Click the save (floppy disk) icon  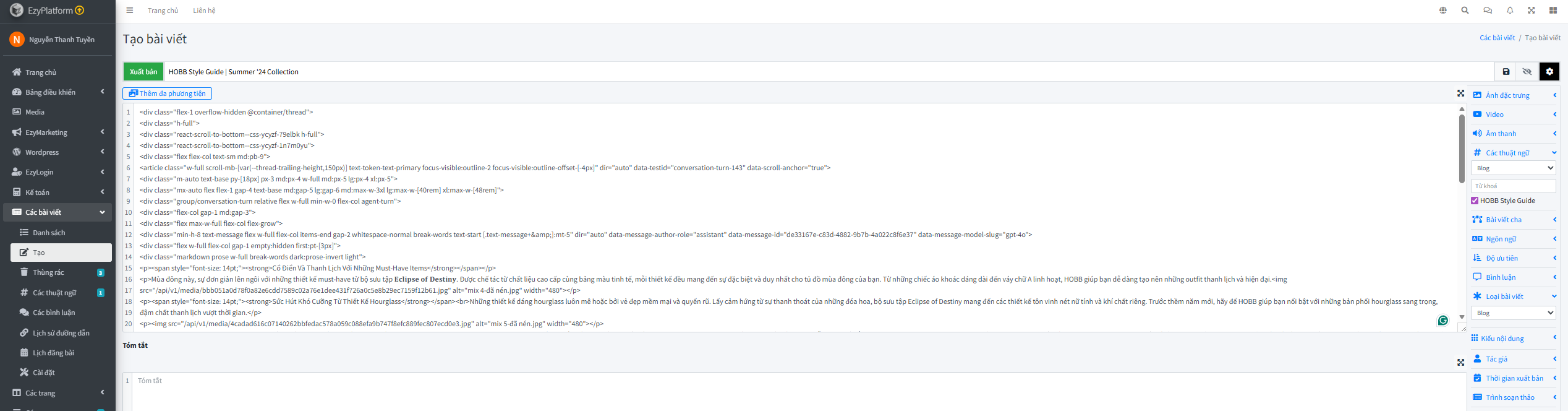coord(1506,72)
